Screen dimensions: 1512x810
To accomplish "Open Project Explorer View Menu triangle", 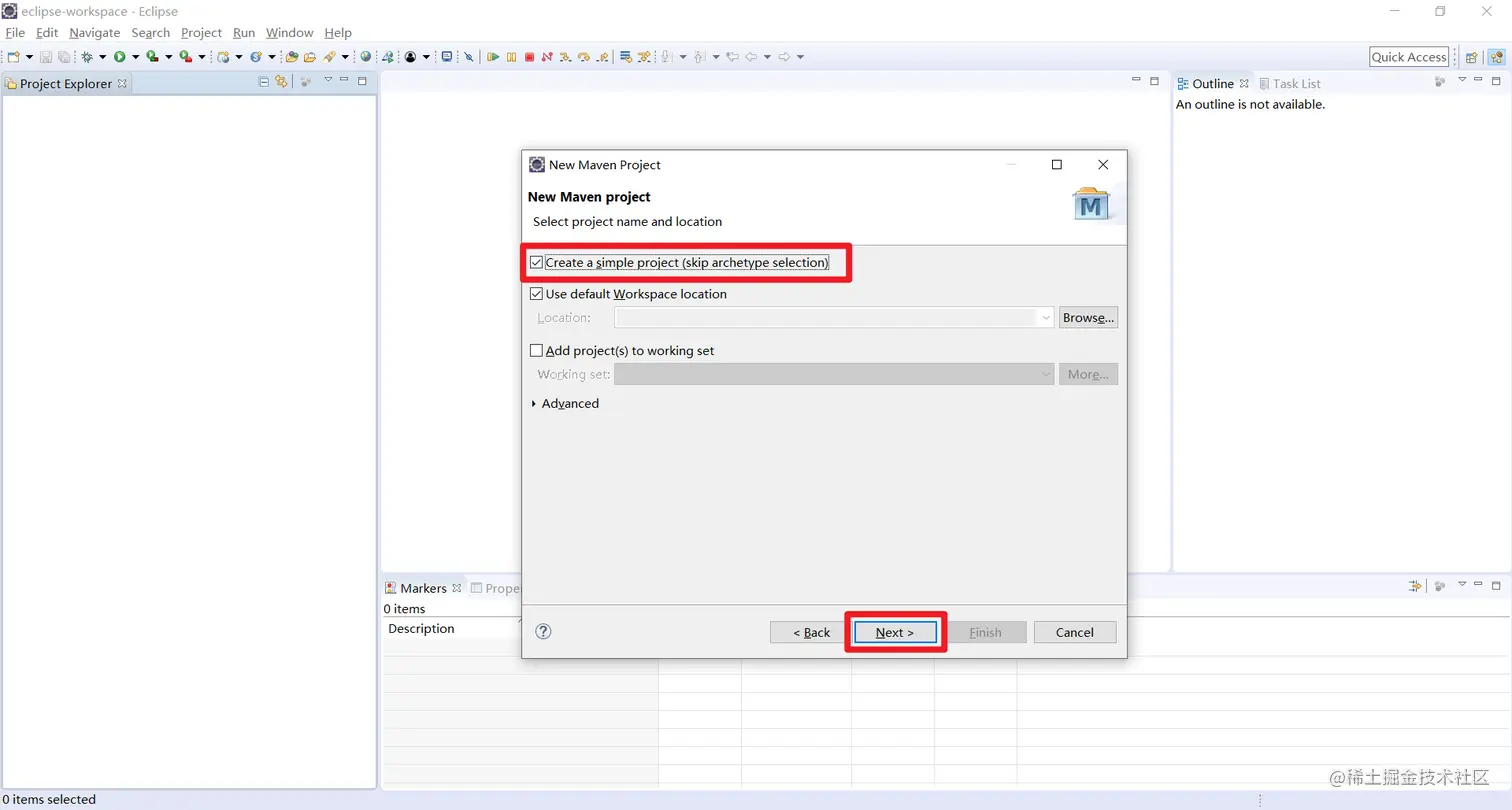I will point(327,79).
